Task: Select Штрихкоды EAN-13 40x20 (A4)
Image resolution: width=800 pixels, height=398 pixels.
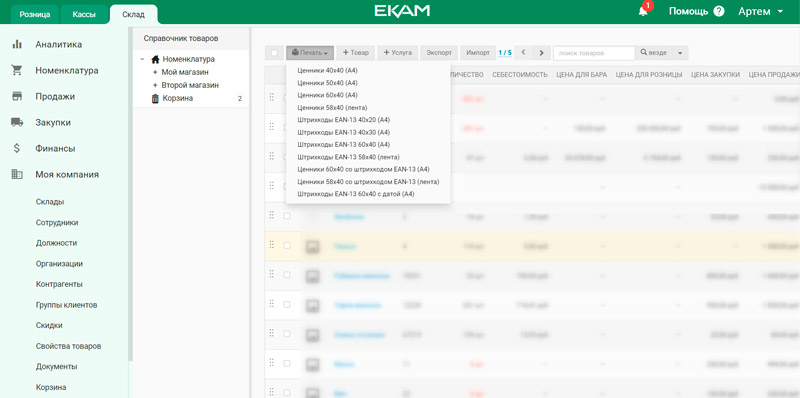Action: coord(344,120)
